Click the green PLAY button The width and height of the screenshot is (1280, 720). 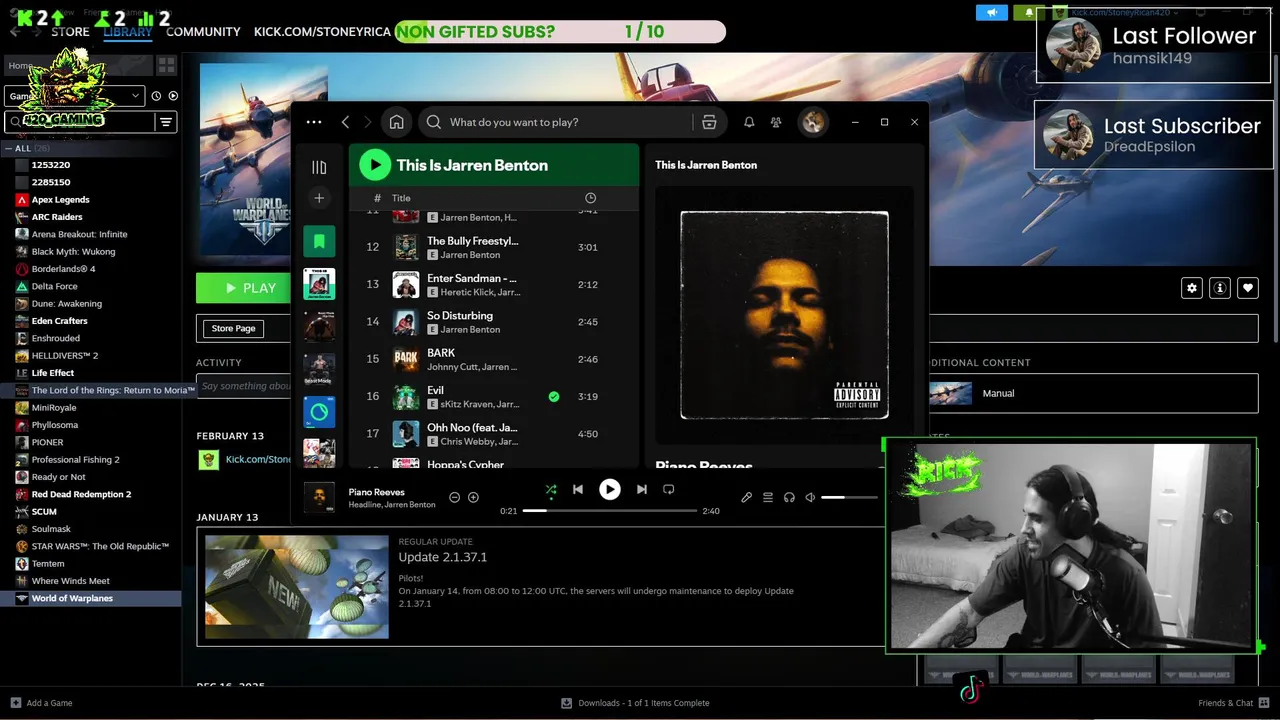pyautogui.click(x=244, y=288)
